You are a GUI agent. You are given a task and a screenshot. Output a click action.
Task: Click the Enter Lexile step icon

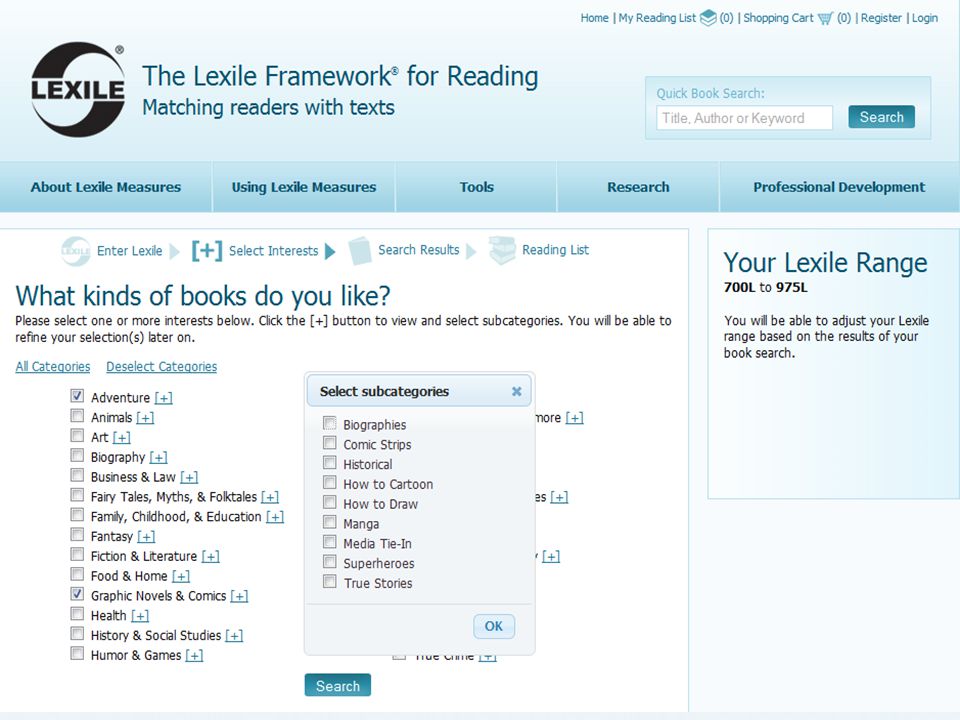tap(76, 251)
